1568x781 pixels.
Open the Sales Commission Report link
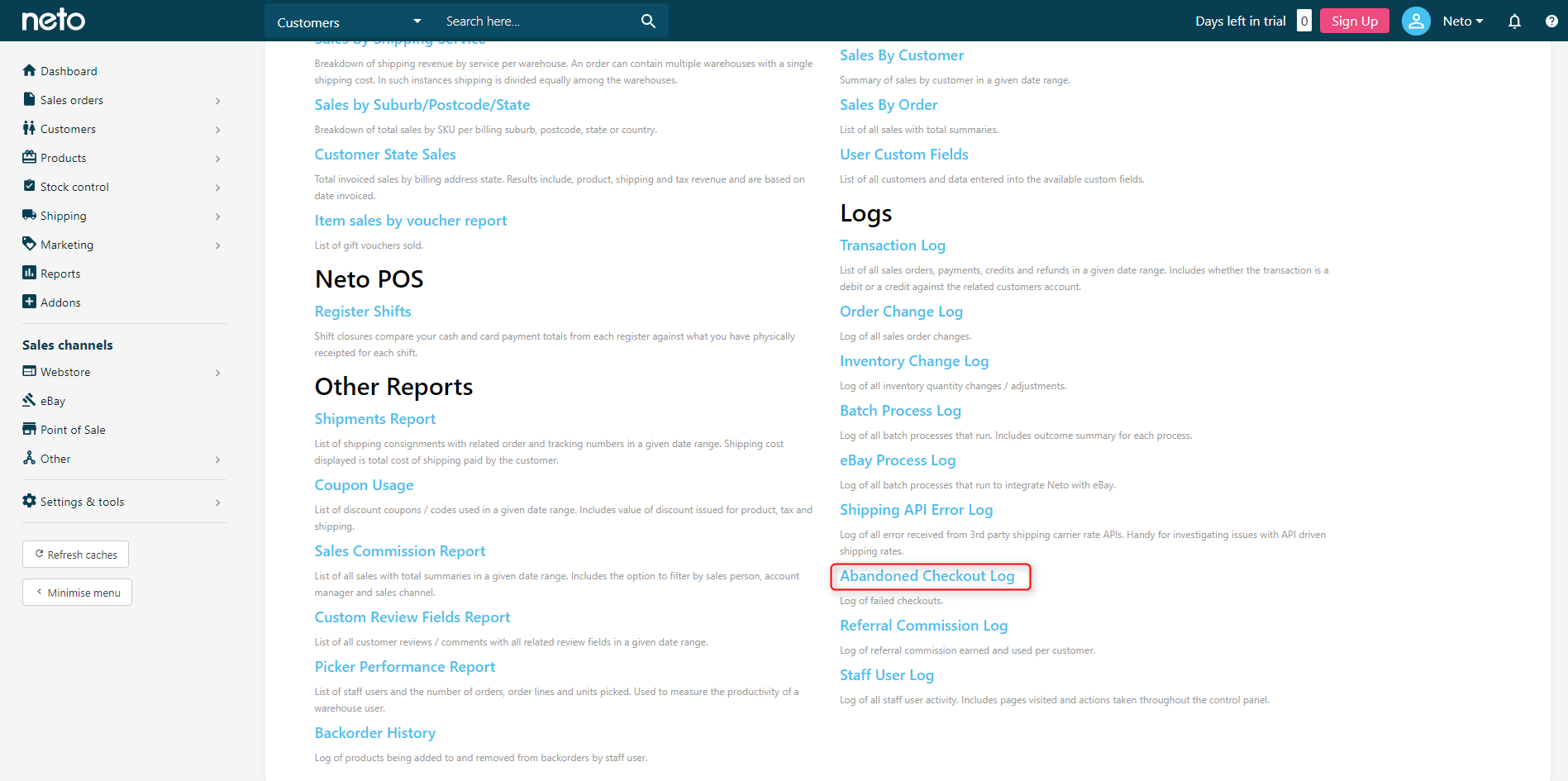(x=400, y=551)
